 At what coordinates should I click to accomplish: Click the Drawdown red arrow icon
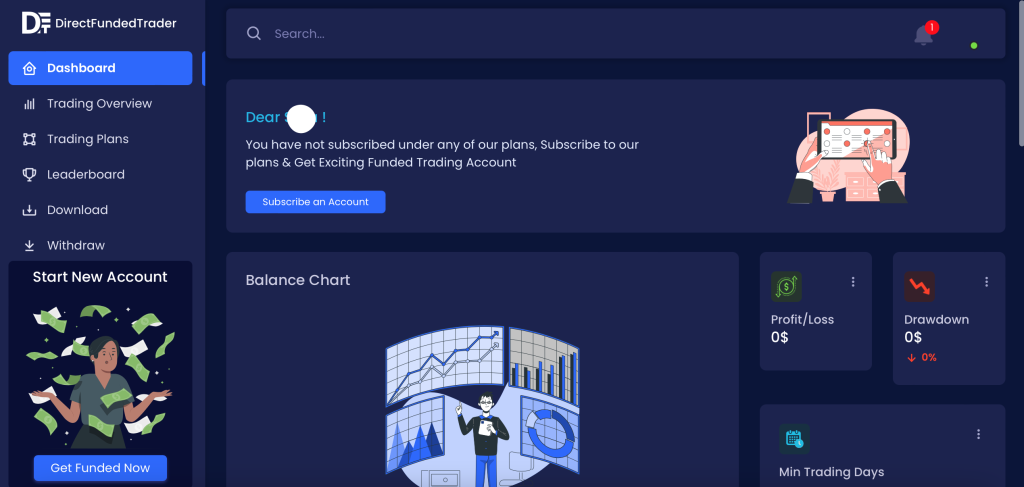tap(920, 287)
